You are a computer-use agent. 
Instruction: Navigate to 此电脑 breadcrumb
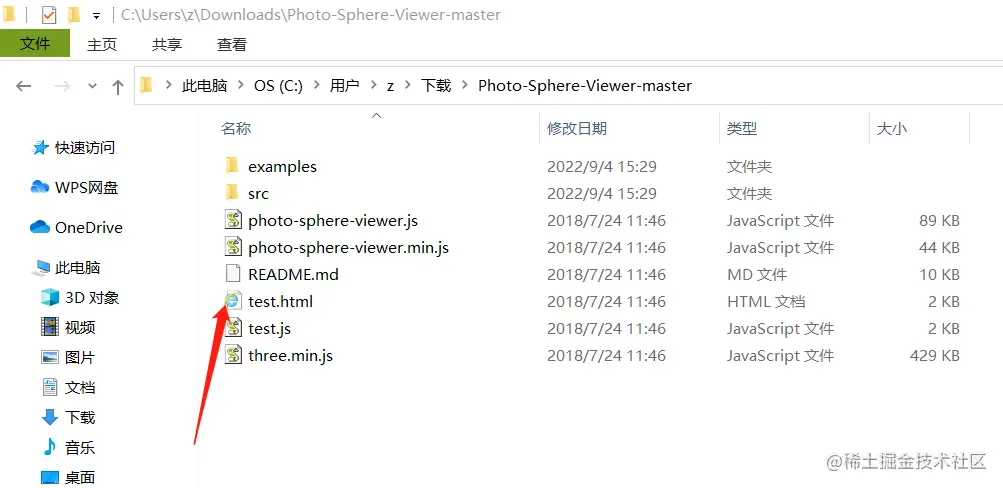pos(205,86)
